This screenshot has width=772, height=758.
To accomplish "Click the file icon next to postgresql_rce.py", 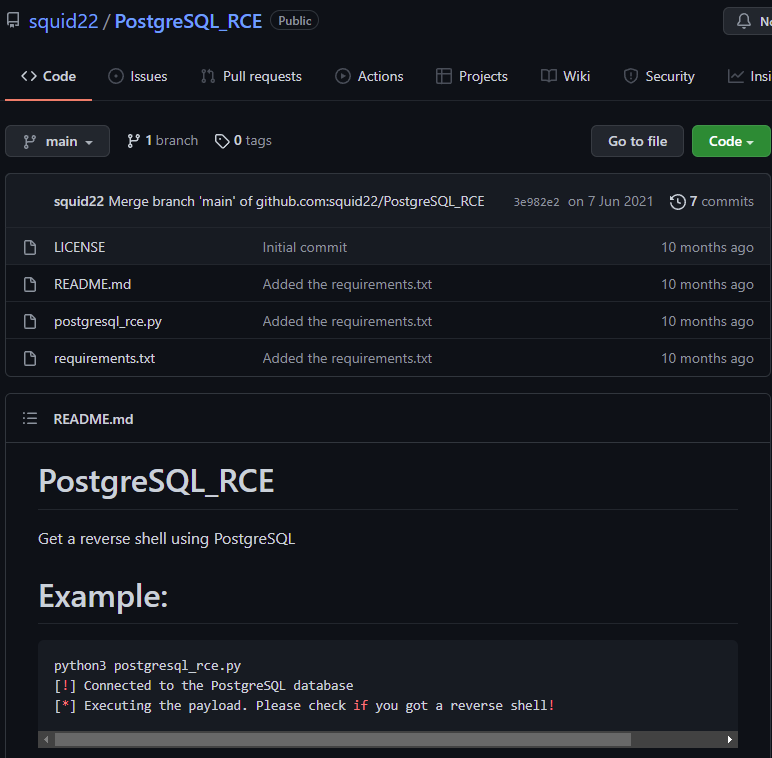I will (x=30, y=321).
